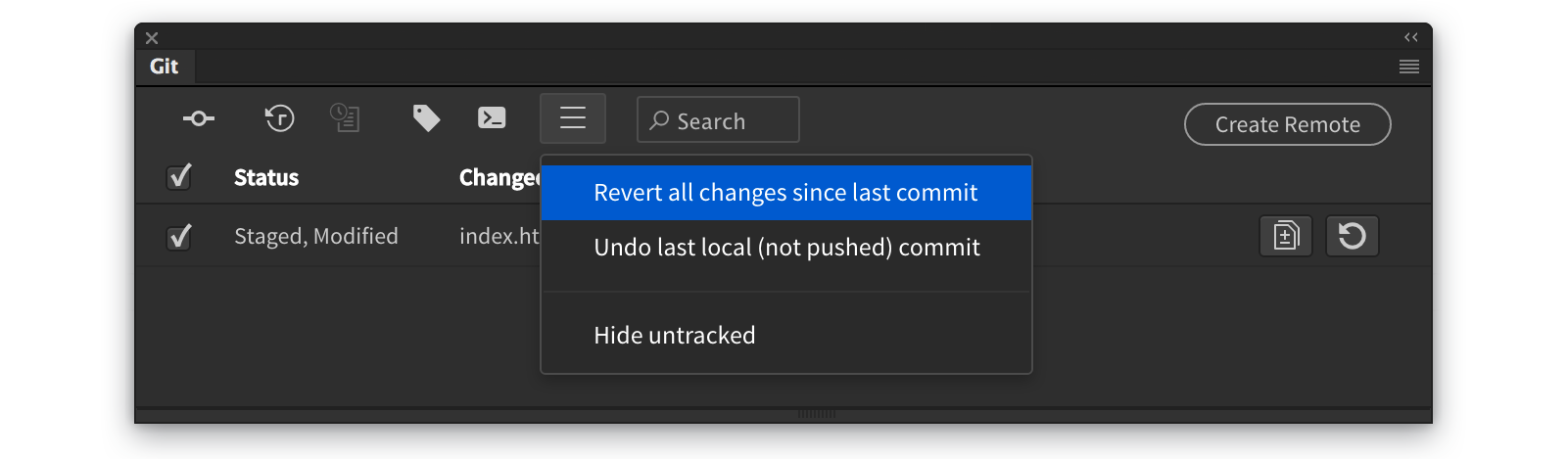1568x459 pixels.
Task: Click the commit icon in the Git toolbar
Action: (199, 118)
